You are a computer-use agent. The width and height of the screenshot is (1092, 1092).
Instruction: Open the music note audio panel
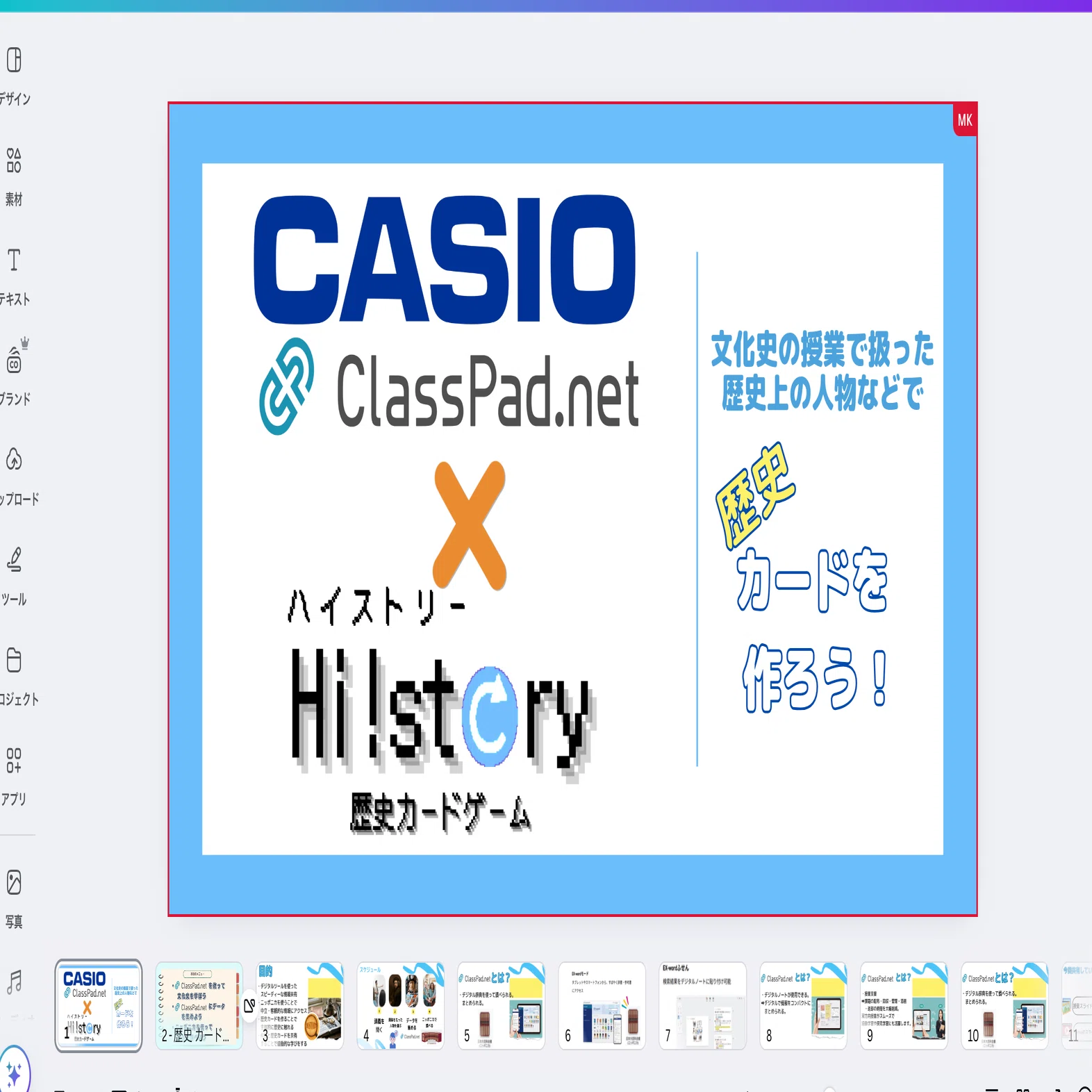[14, 982]
